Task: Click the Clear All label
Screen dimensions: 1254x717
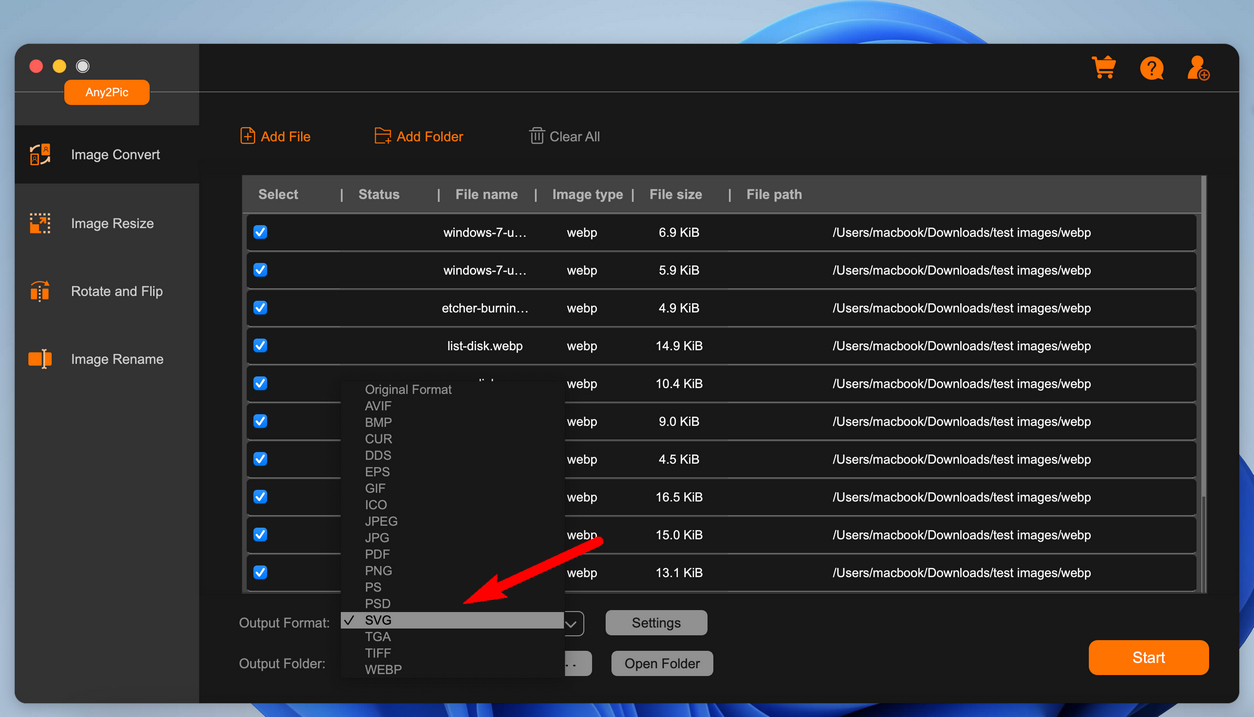Action: pos(575,137)
